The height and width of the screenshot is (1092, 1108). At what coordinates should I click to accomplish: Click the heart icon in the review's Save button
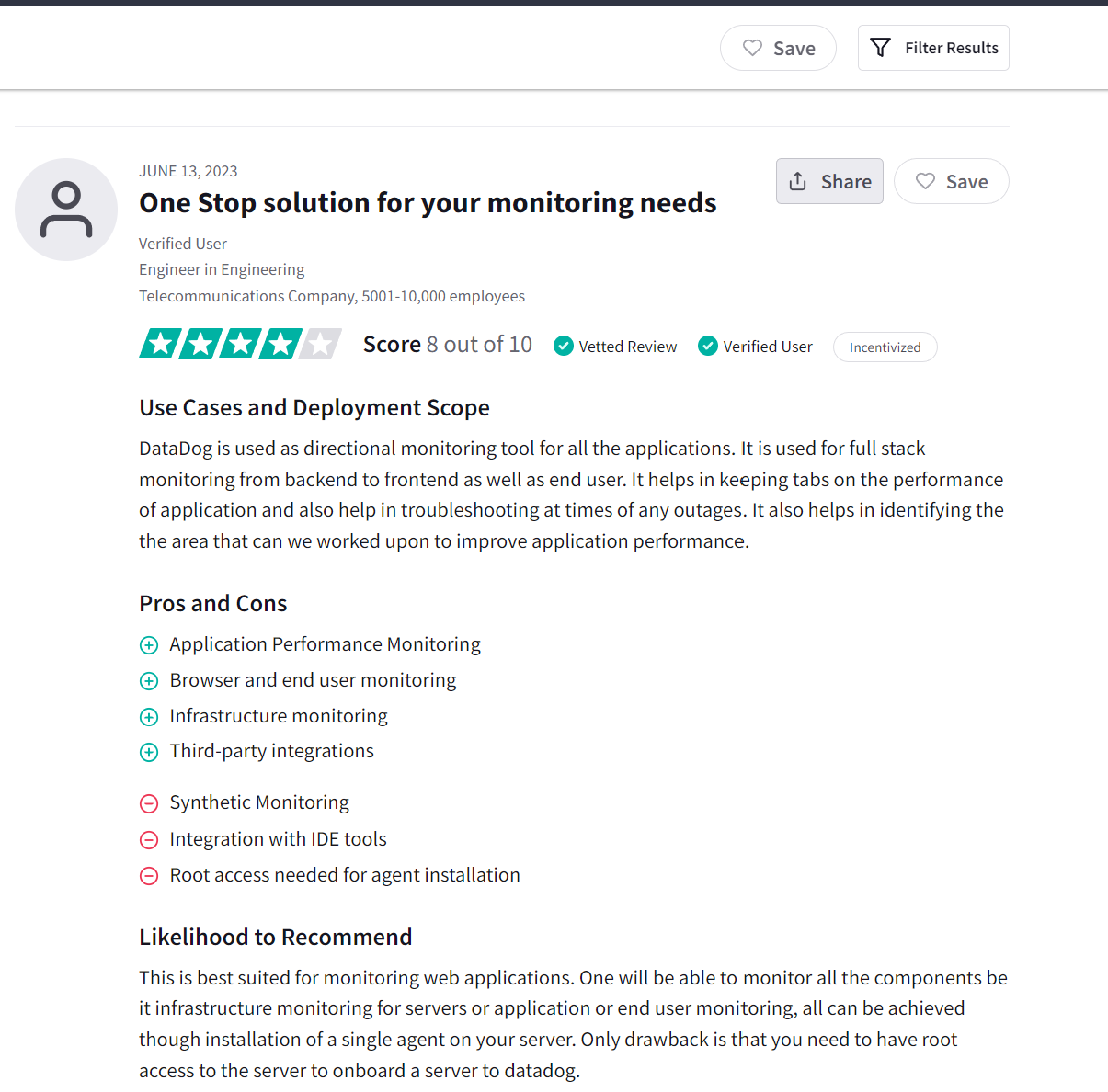click(925, 182)
